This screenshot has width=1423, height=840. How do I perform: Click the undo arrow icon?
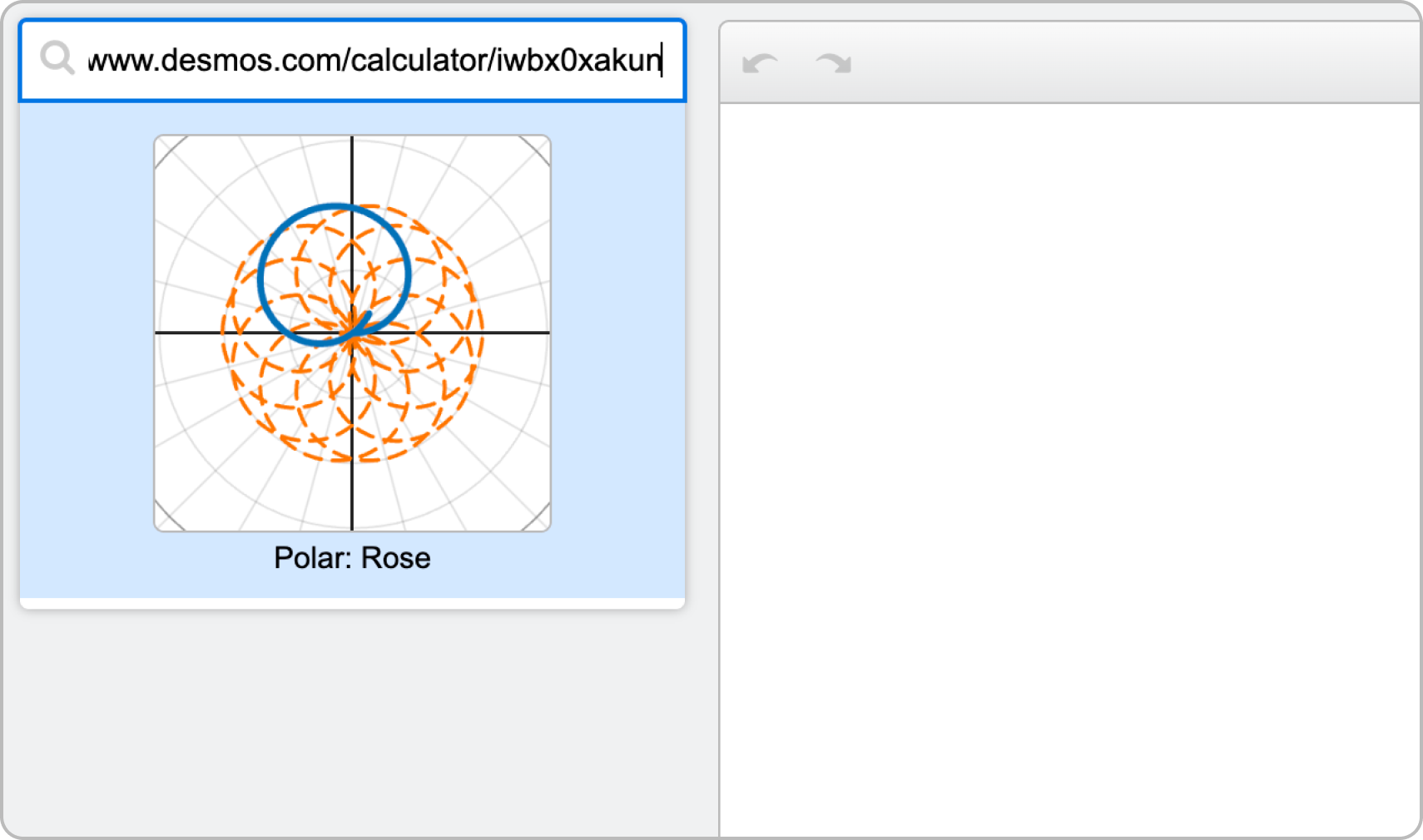coord(760,63)
